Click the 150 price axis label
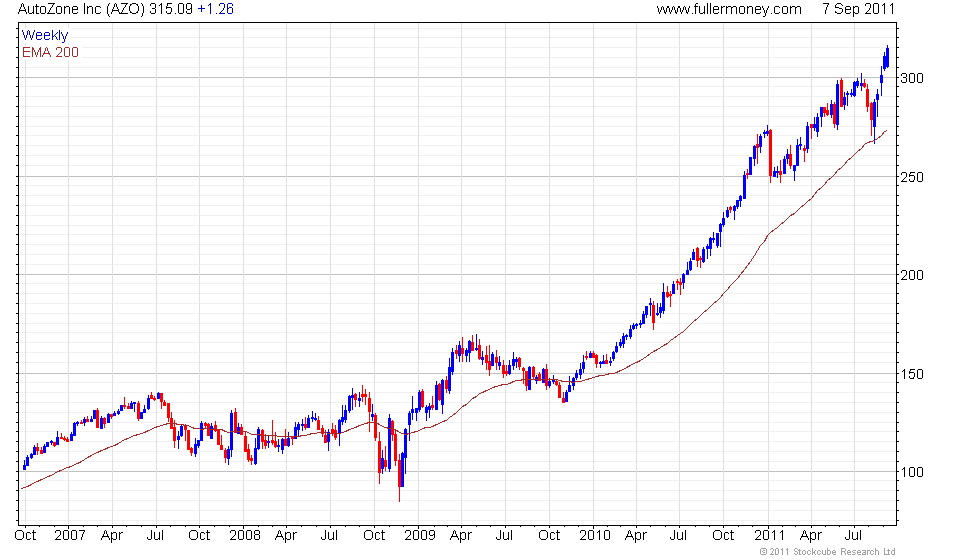 pyautogui.click(x=911, y=374)
